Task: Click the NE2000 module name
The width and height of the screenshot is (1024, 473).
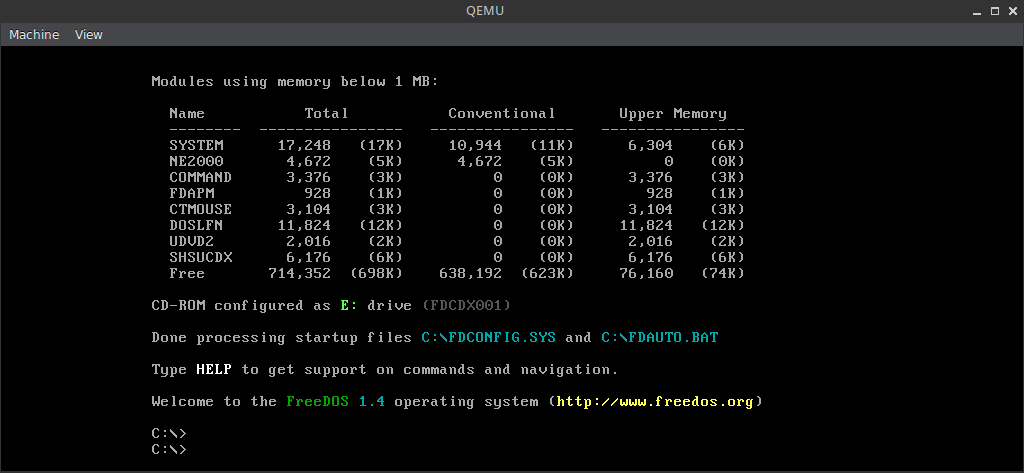Action: pyautogui.click(x=196, y=161)
